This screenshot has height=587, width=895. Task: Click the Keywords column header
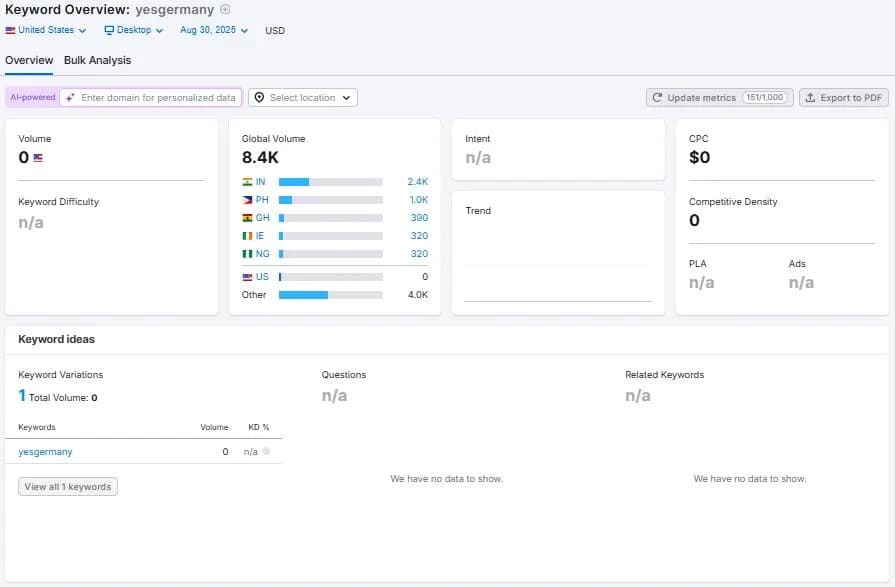pos(37,427)
